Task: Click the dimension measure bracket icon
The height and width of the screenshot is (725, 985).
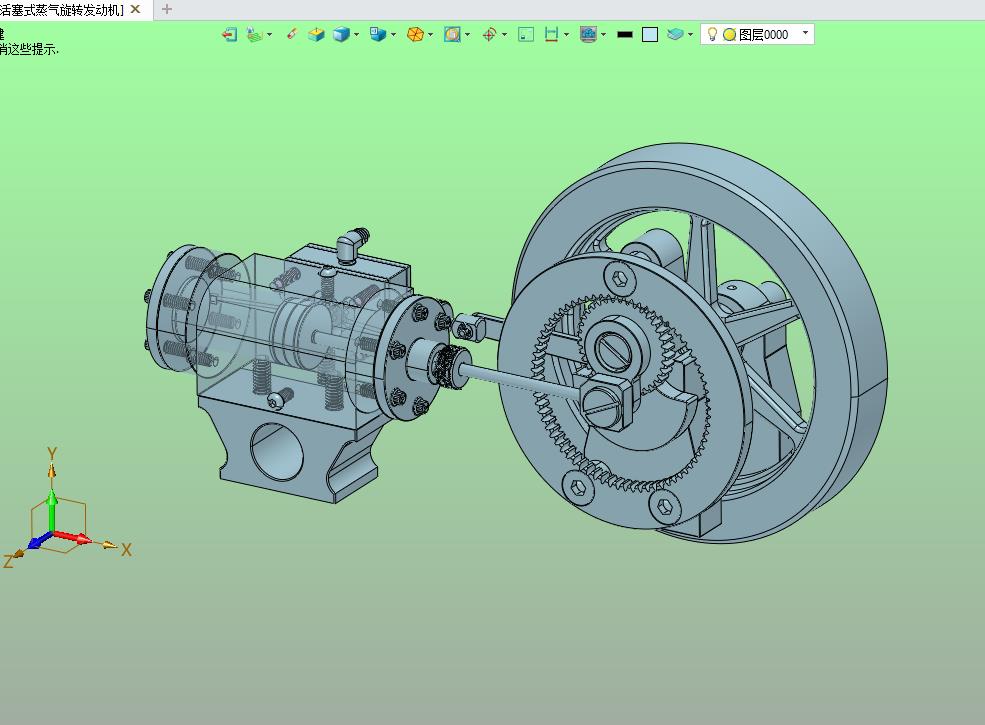Action: (552, 35)
